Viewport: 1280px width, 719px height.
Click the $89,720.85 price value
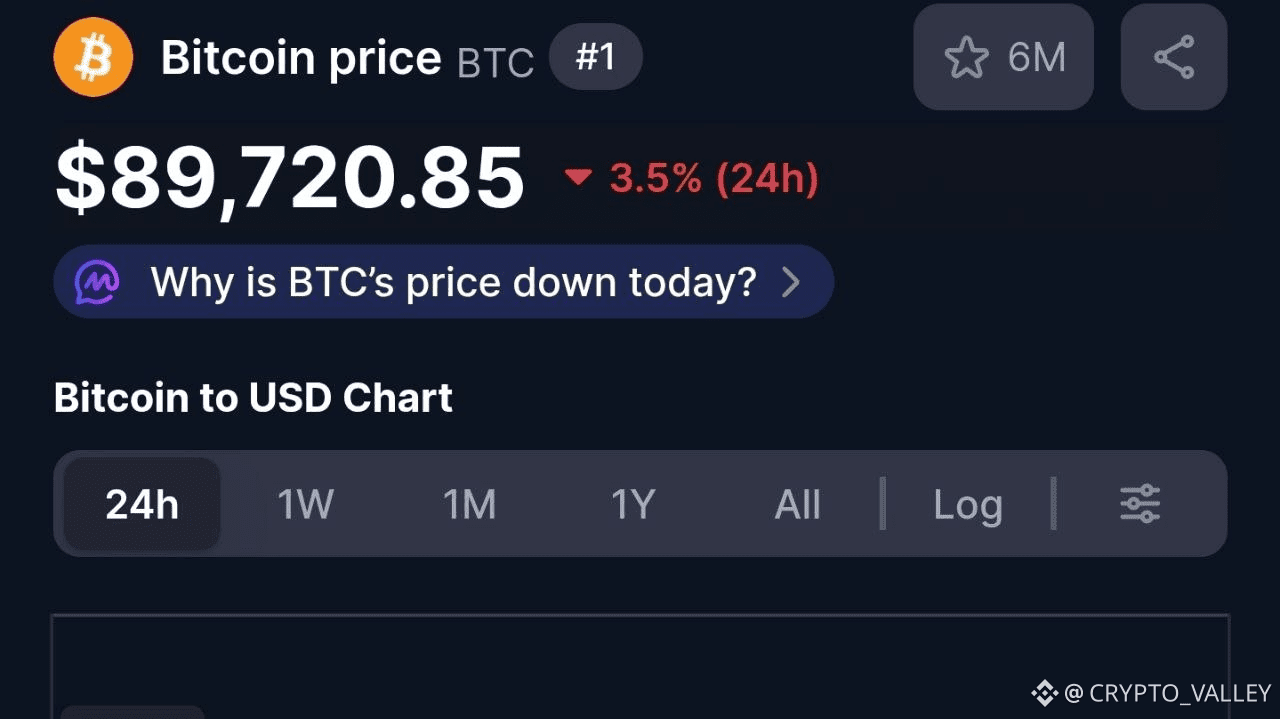[290, 178]
